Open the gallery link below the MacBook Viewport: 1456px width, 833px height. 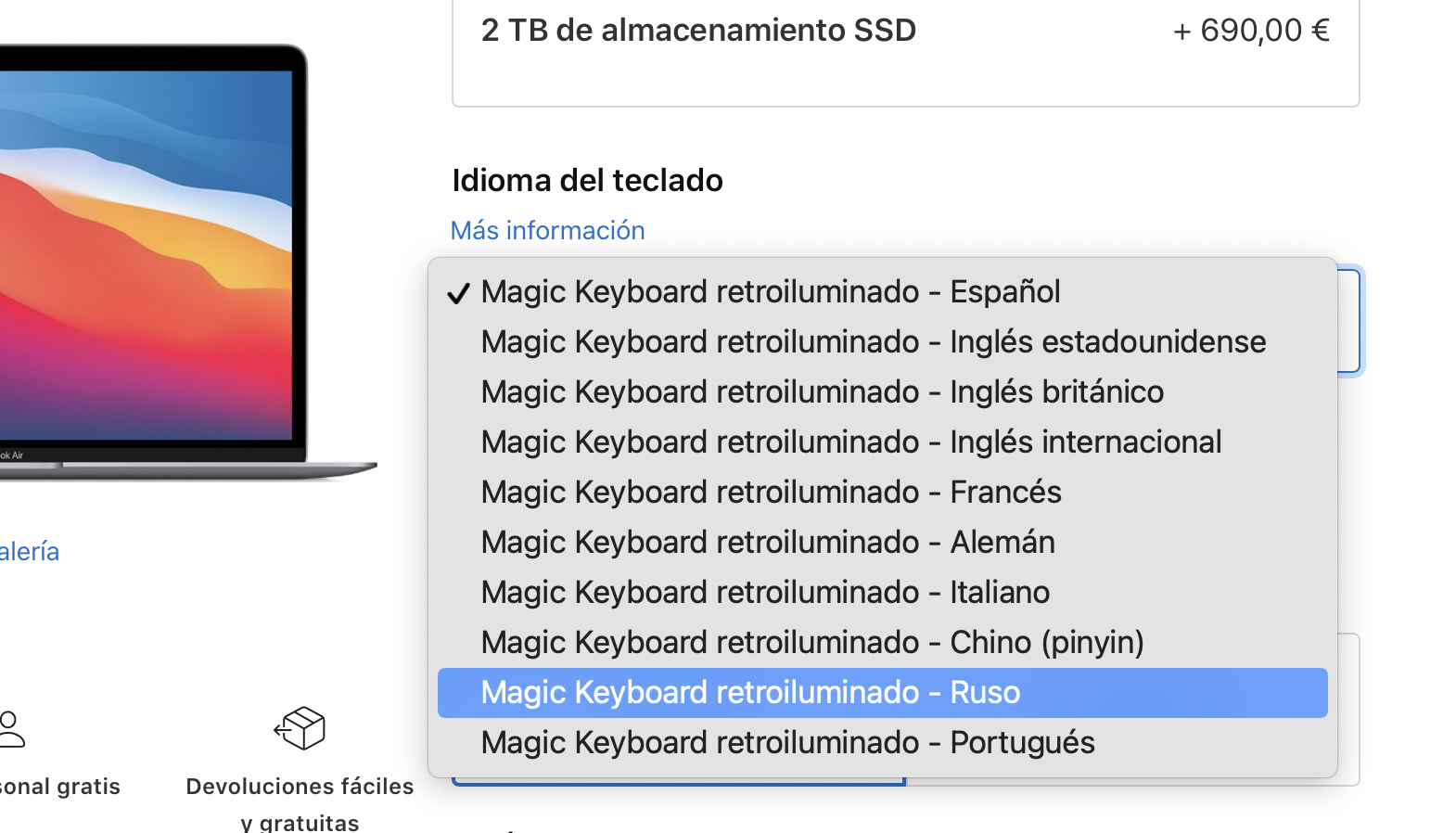[30, 552]
